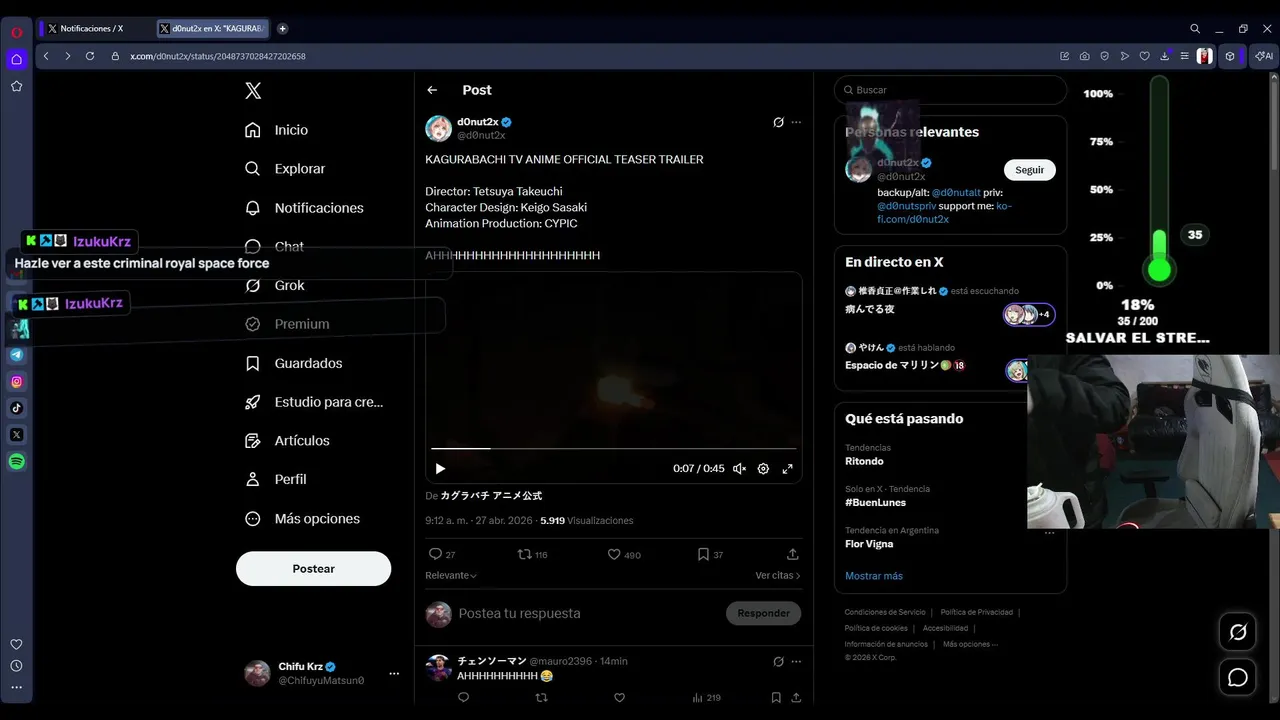
Task: Open Opera AI assistant button
Action: (x=1264, y=56)
